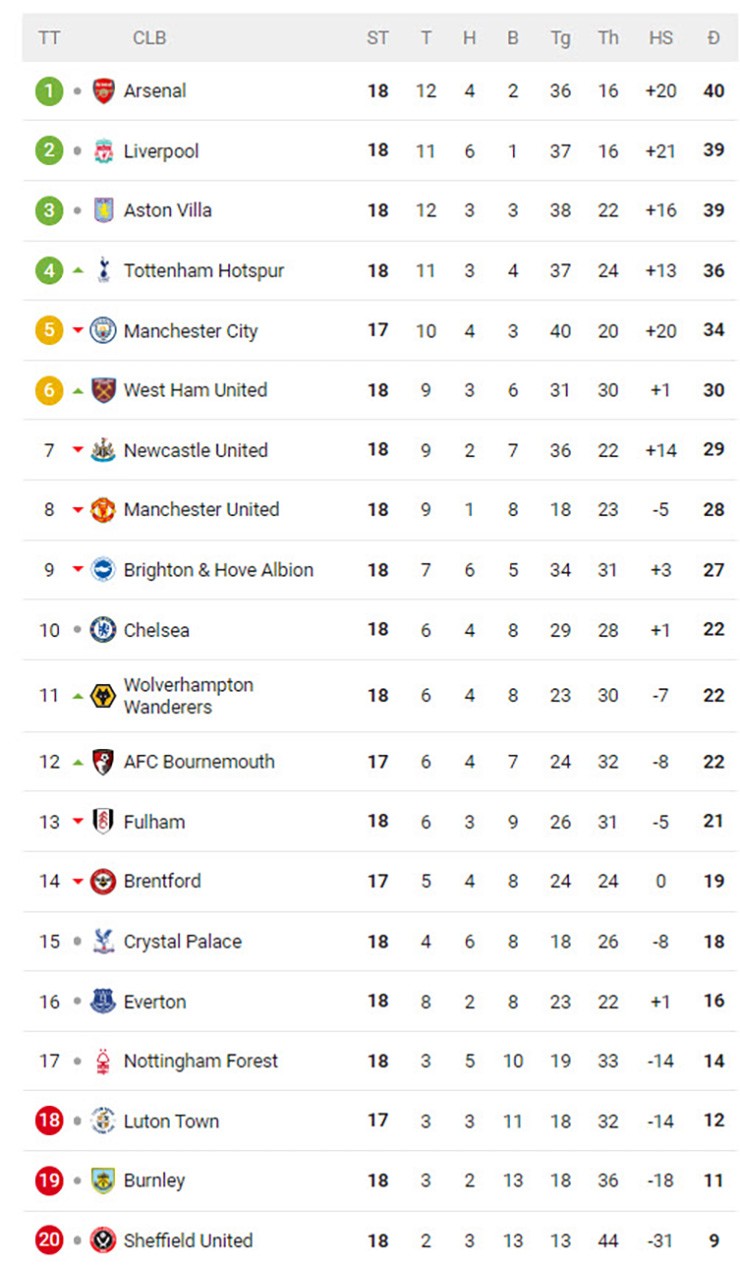Viewport: 740px width, 1265px height.
Task: Click the CLB column header
Action: [x=149, y=38]
